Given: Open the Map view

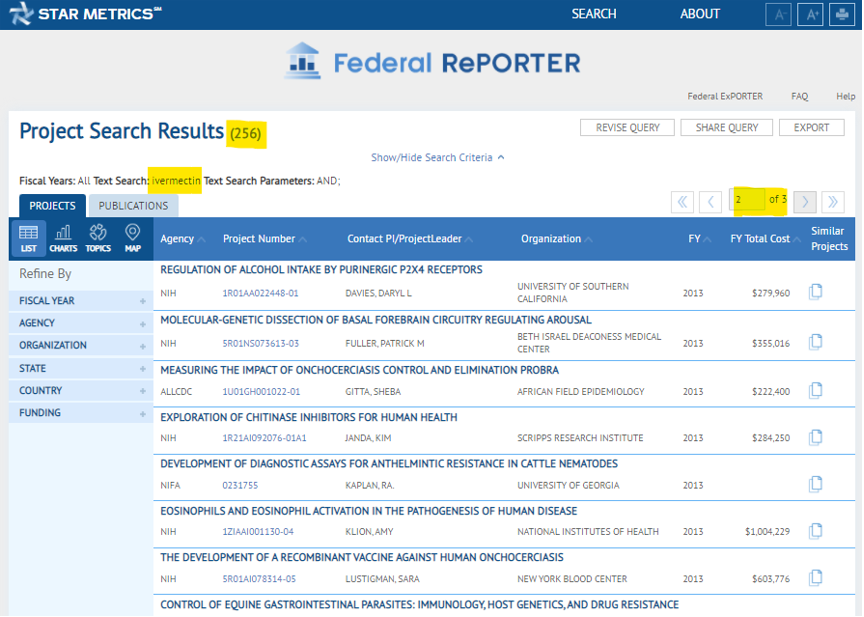Looking at the screenshot, I should (132, 239).
